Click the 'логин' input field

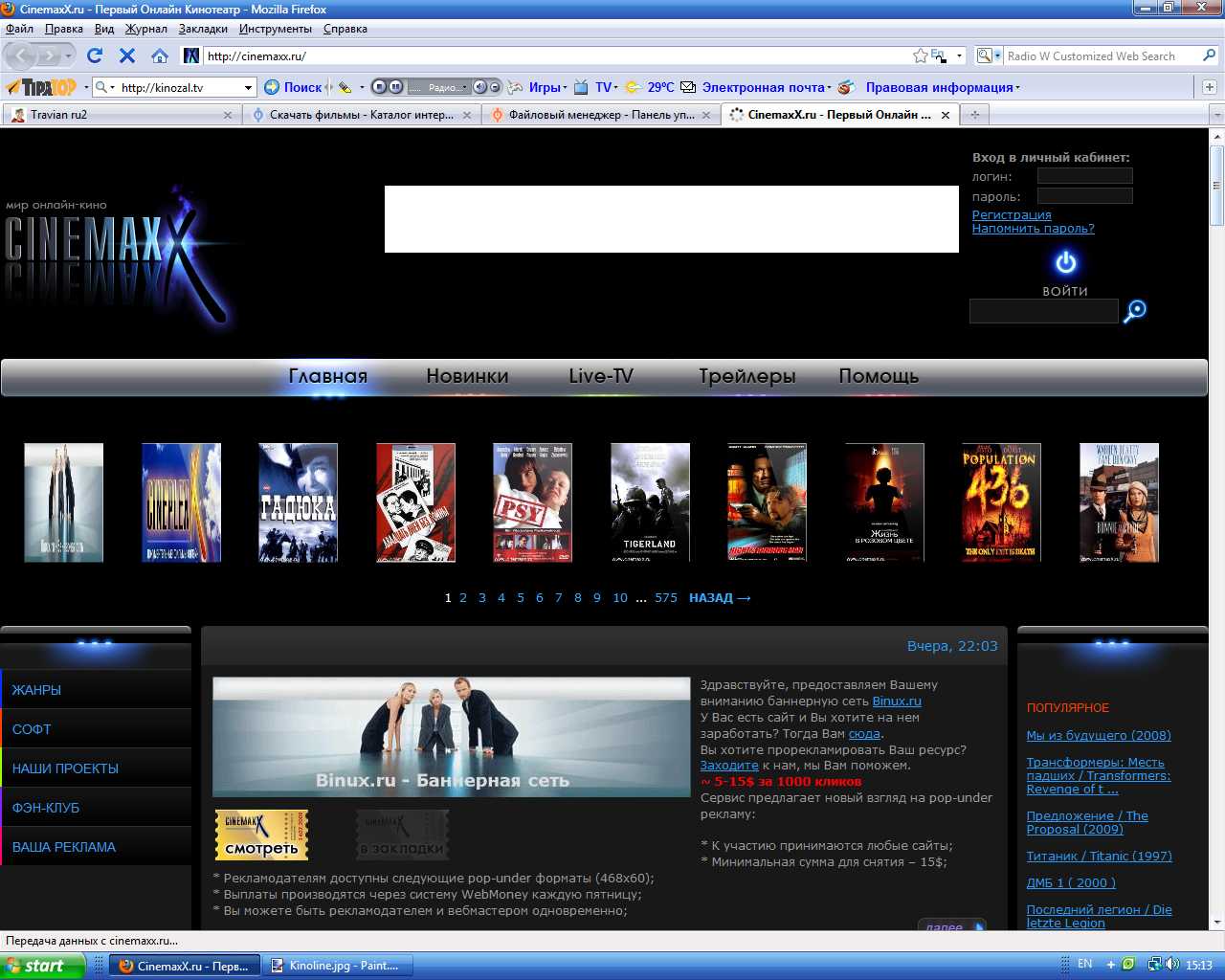point(1084,176)
